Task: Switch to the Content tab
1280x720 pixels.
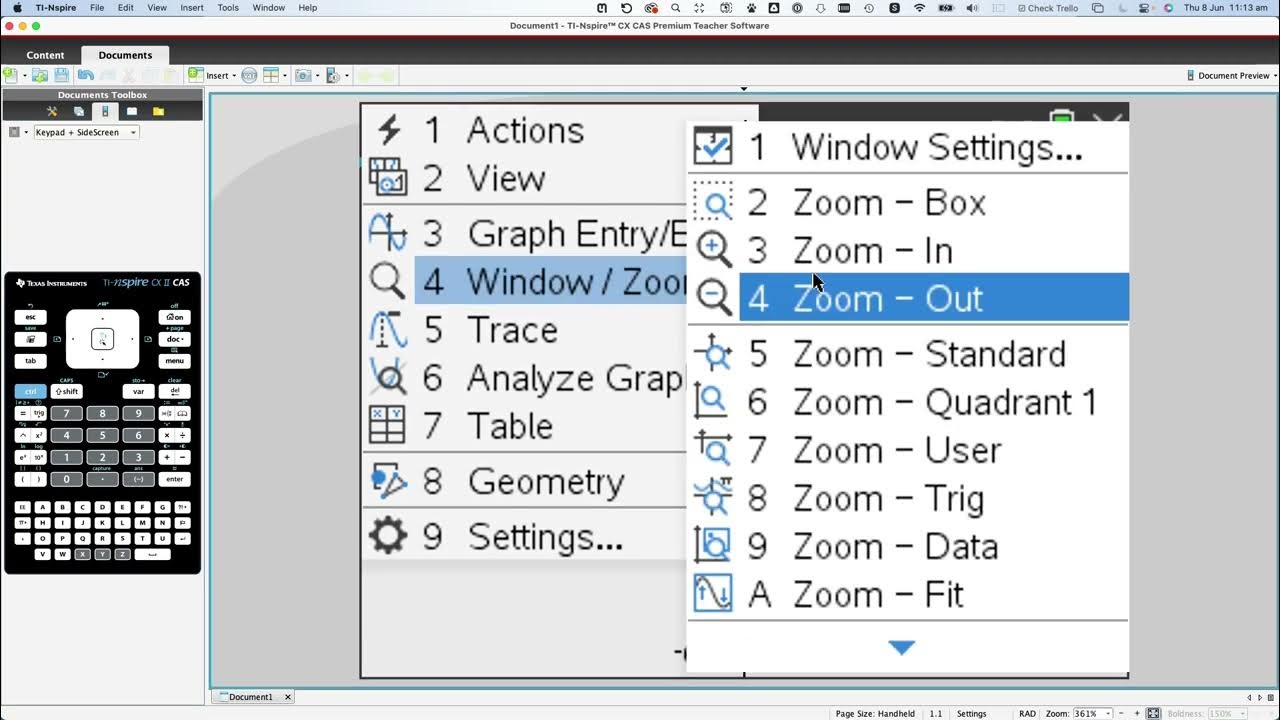Action: click(x=45, y=55)
